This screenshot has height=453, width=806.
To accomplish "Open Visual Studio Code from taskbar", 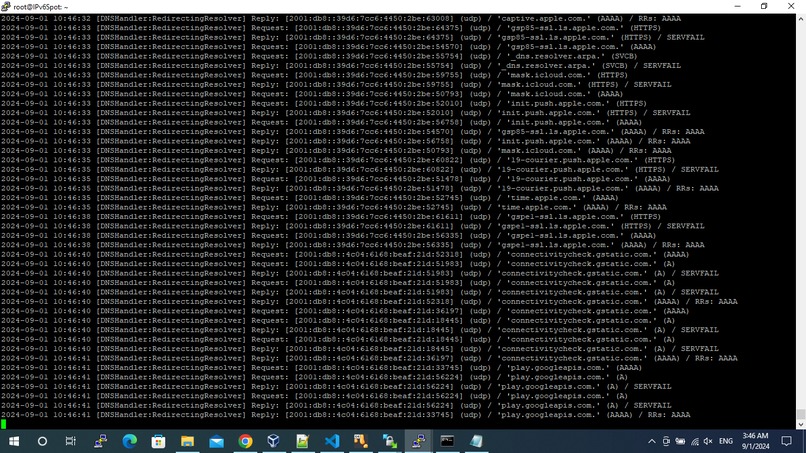I will [x=332, y=441].
